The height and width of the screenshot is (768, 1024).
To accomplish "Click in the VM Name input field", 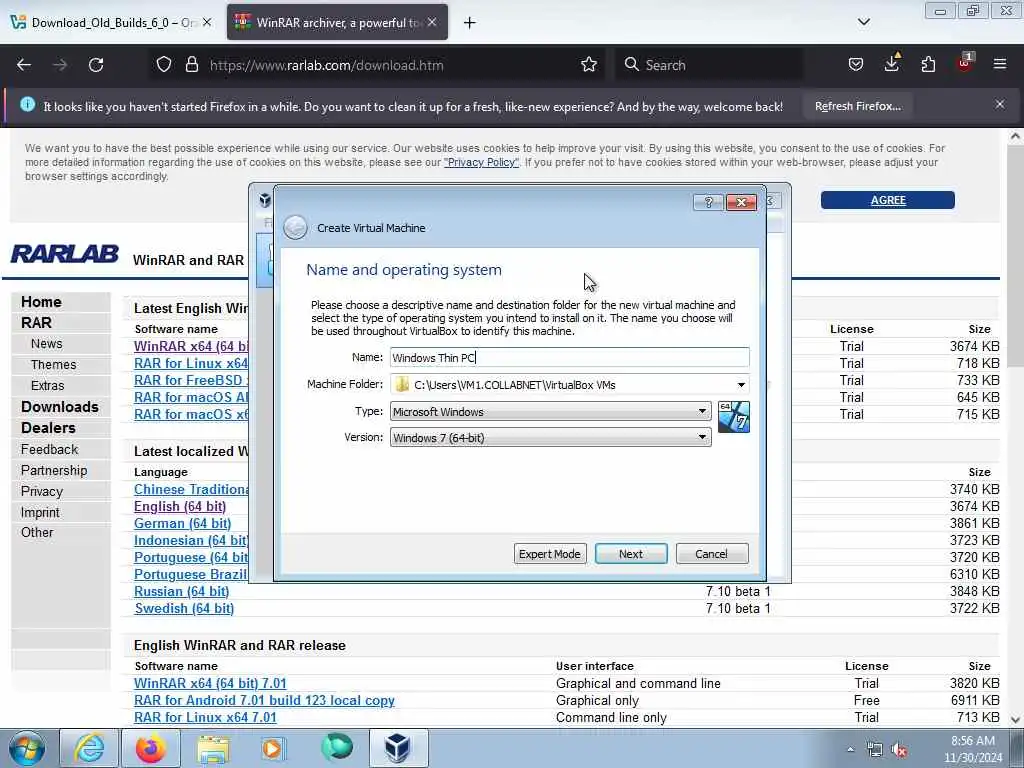I will click(x=569, y=357).
